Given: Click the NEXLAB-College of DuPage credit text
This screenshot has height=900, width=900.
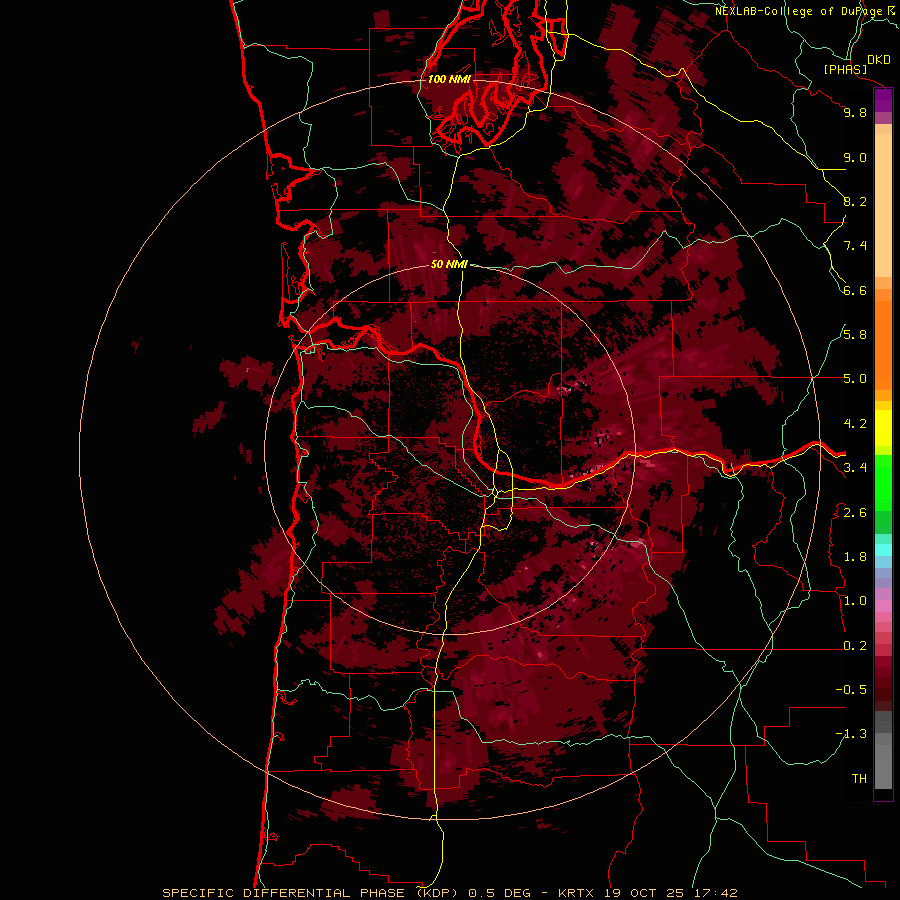Looking at the screenshot, I should [x=798, y=11].
